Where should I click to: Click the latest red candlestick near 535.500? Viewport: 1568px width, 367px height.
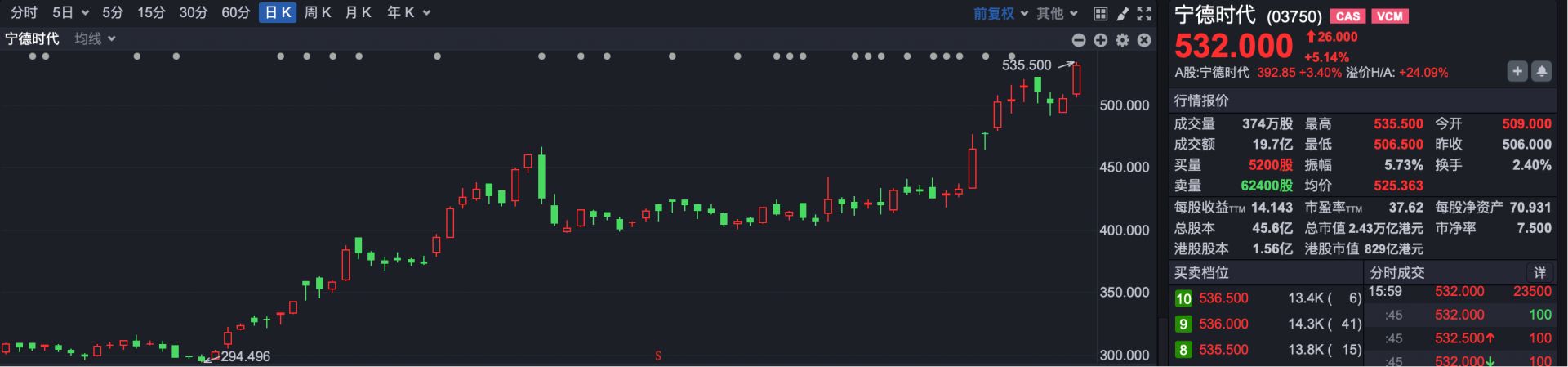tap(1077, 79)
